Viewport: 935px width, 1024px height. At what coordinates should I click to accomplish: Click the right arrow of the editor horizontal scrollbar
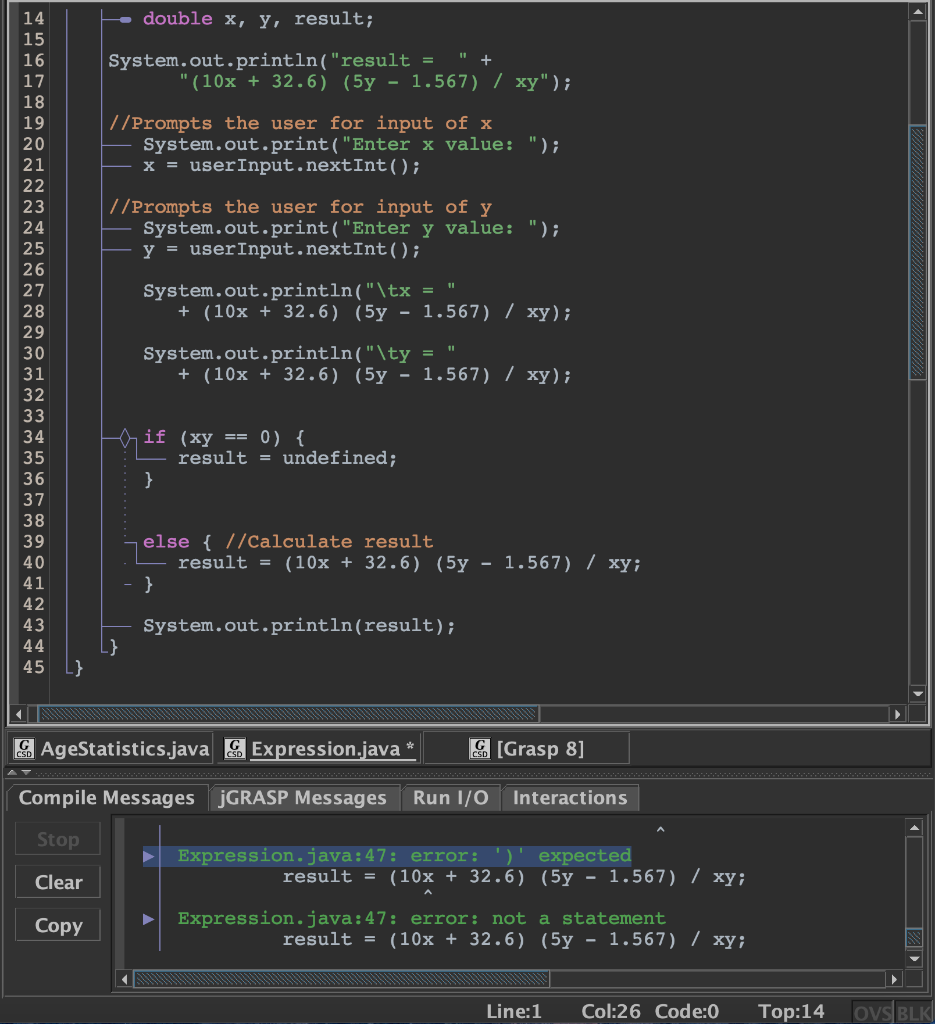tap(898, 713)
